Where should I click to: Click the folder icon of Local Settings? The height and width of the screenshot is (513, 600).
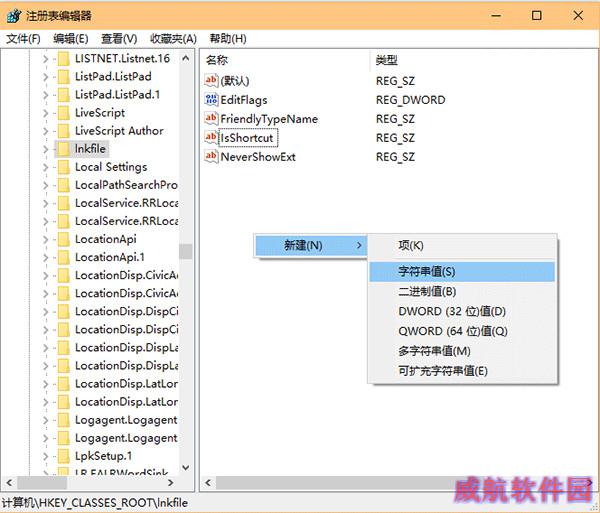pyautogui.click(x=64, y=167)
